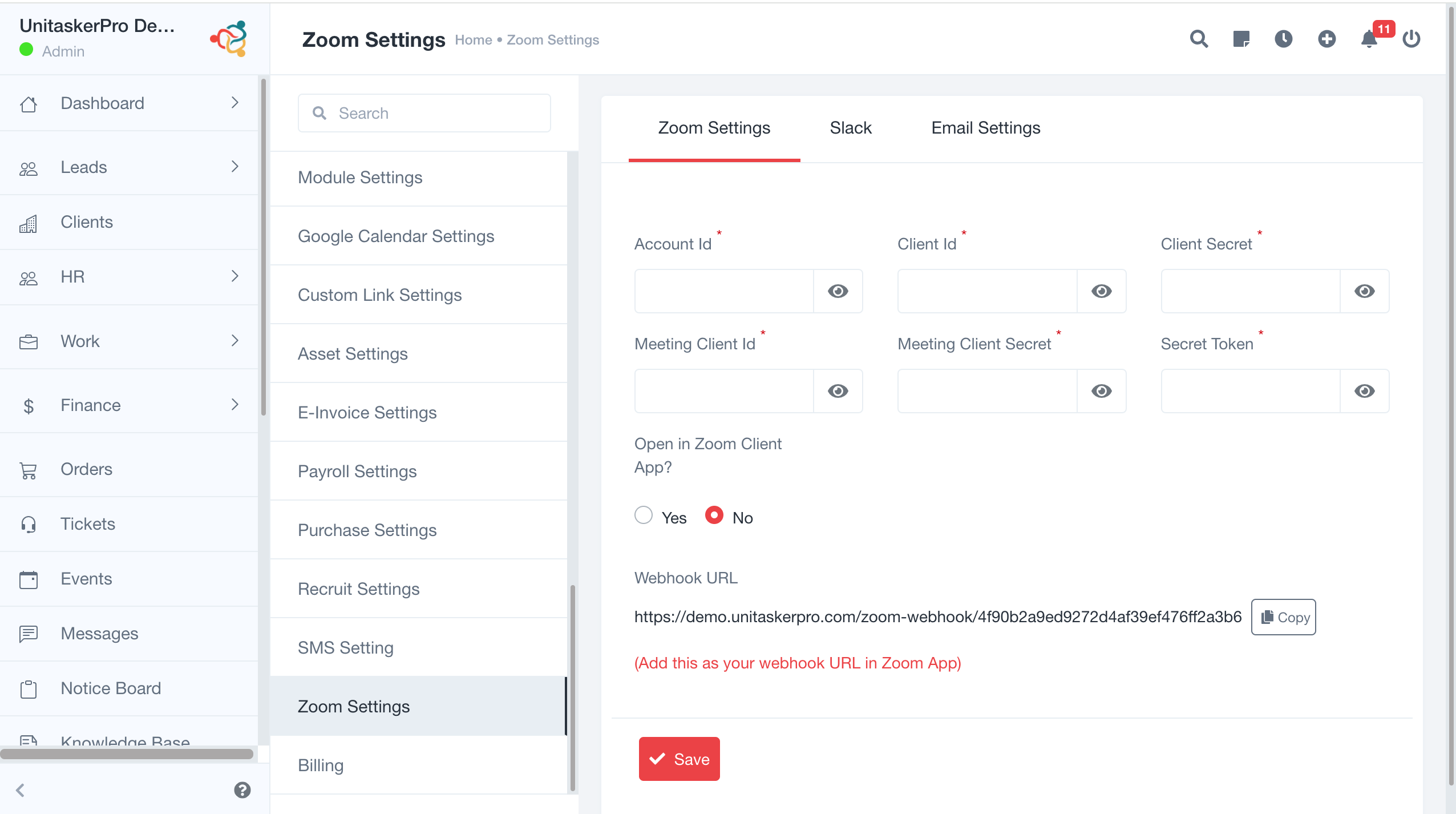Expand the Finance menu chevron
This screenshot has height=814, width=1456.
[x=235, y=405]
